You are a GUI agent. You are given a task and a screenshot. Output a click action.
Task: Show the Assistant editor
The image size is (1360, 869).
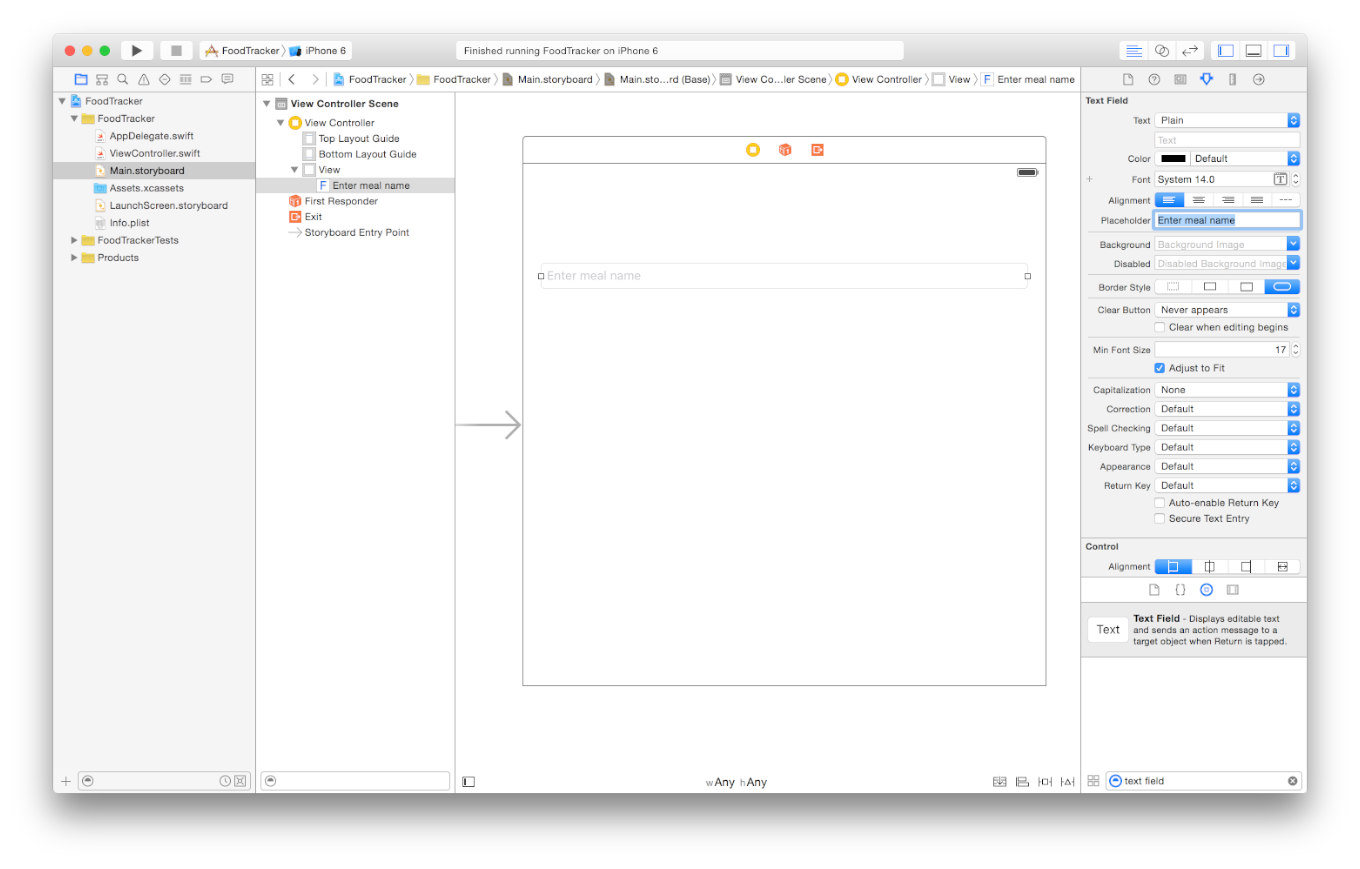tap(1162, 50)
